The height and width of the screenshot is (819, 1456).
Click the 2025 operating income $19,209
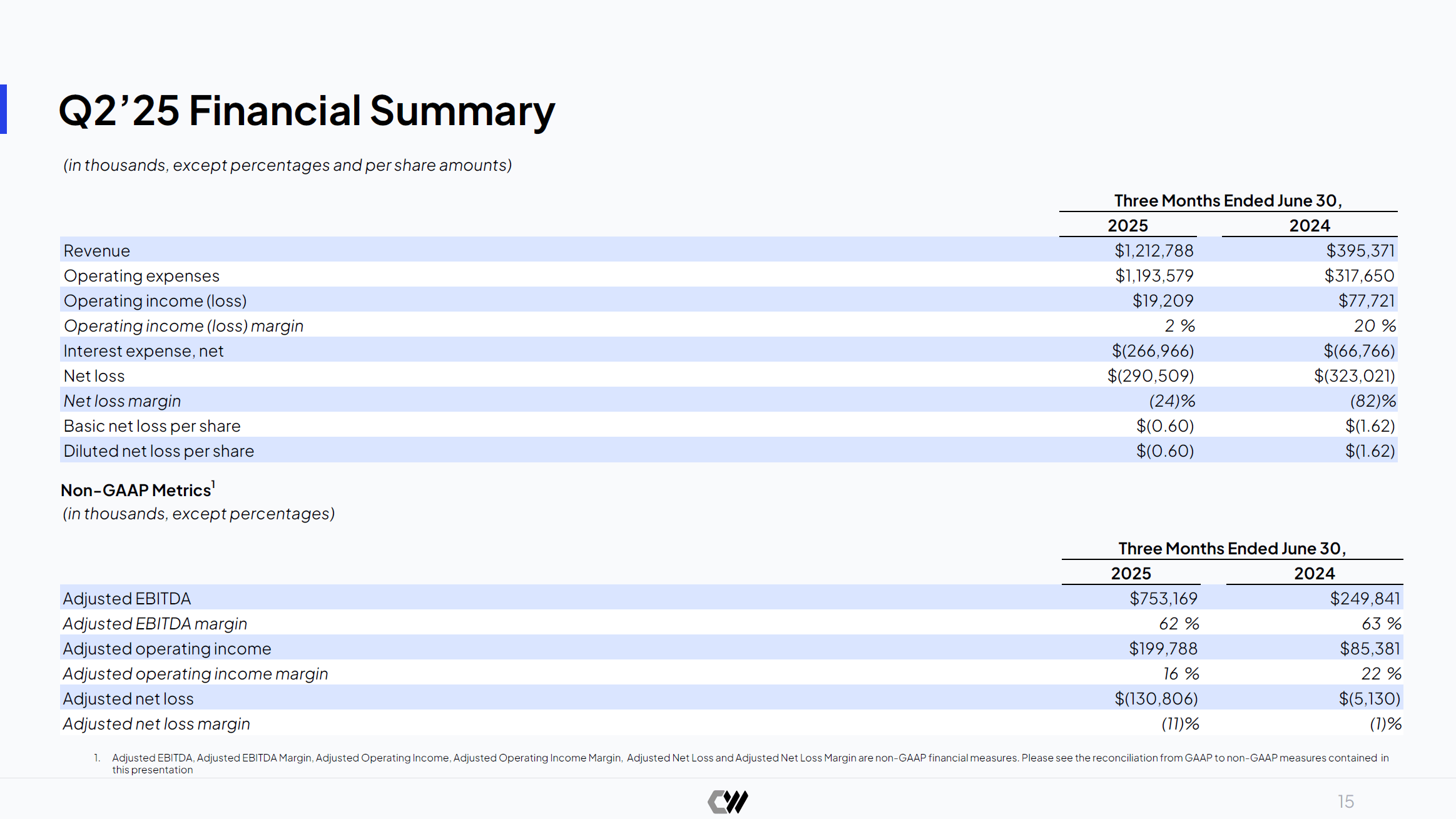coord(1163,301)
